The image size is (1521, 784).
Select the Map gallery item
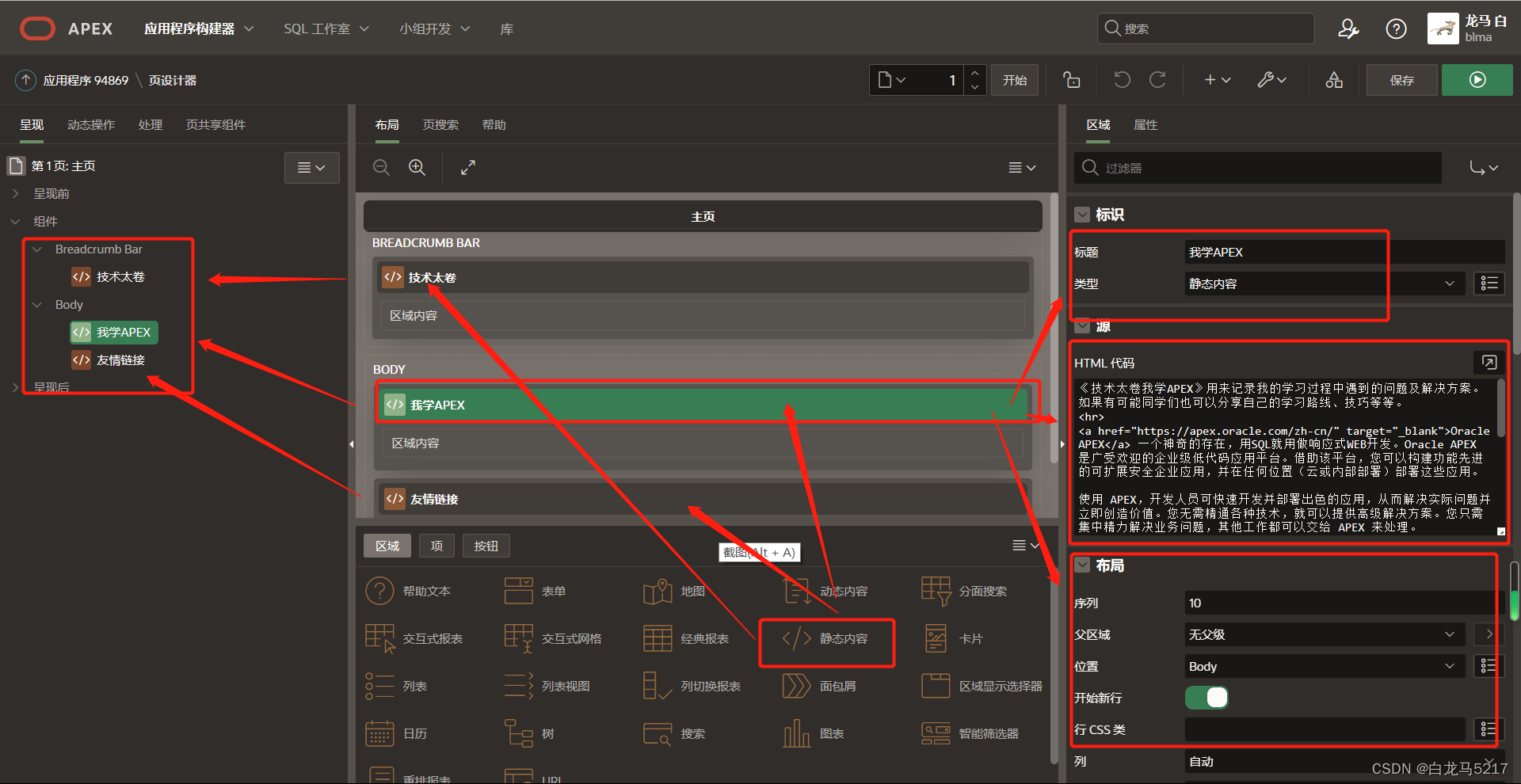tap(674, 592)
